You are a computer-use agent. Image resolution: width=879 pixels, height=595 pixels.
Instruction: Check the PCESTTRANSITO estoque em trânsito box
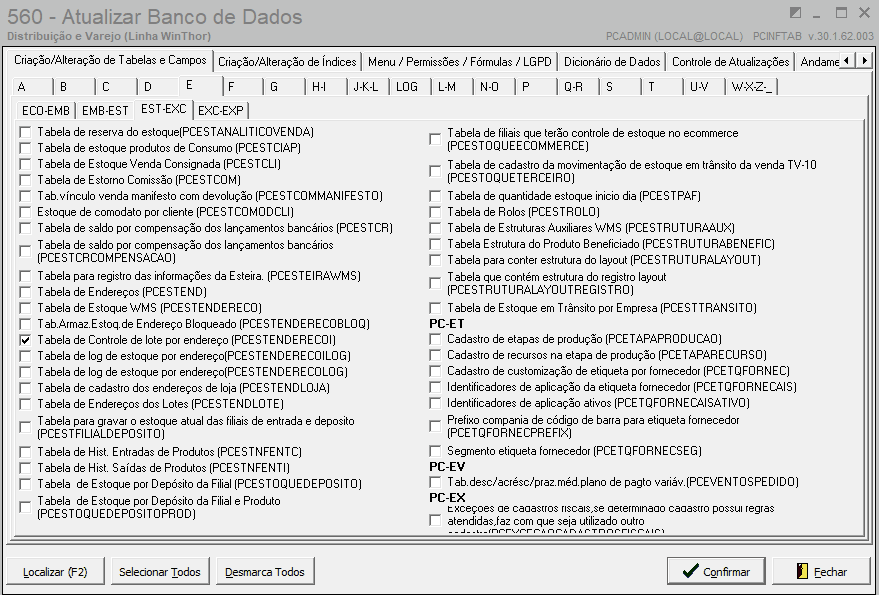[435, 308]
